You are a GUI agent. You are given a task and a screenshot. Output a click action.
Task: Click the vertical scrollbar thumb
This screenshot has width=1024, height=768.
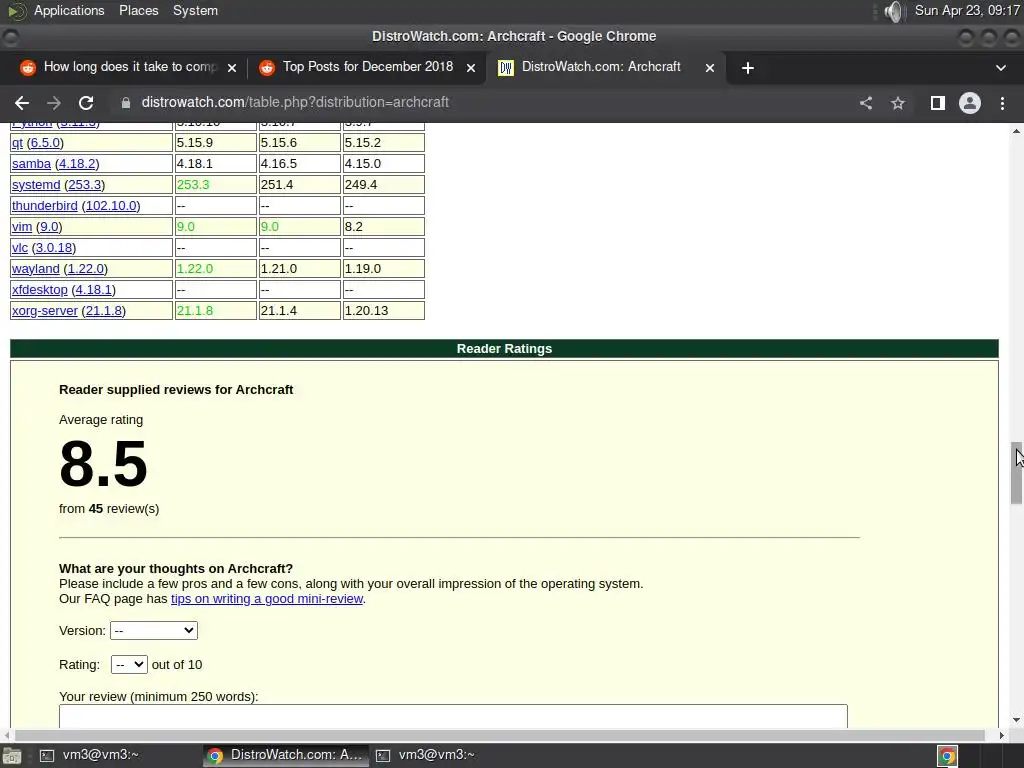click(1016, 473)
